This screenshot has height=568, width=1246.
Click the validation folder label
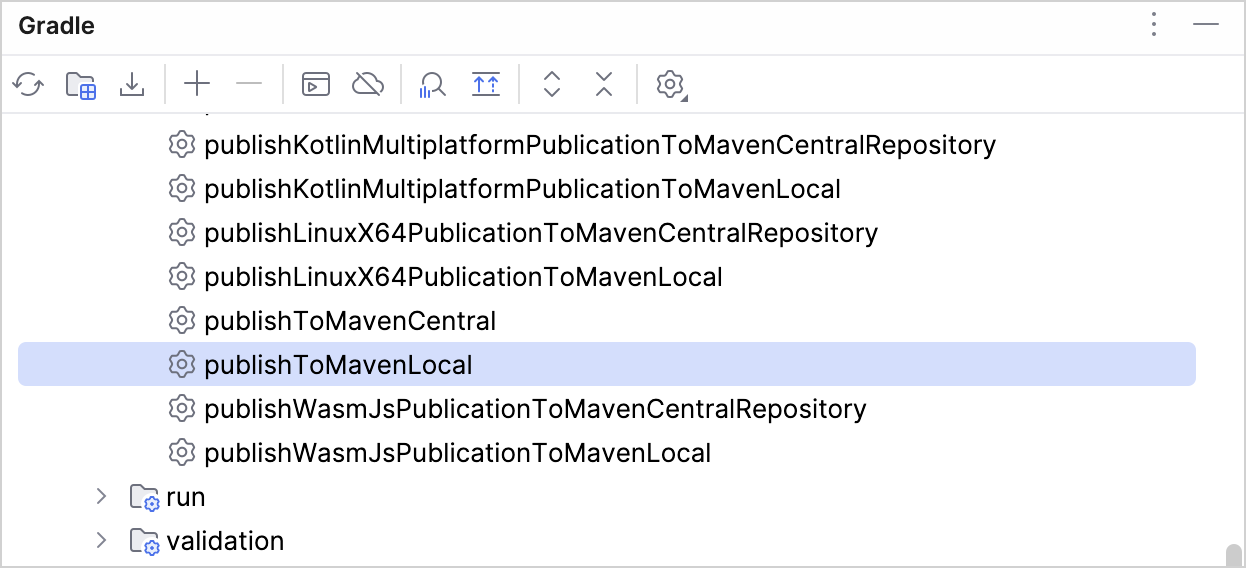(225, 541)
